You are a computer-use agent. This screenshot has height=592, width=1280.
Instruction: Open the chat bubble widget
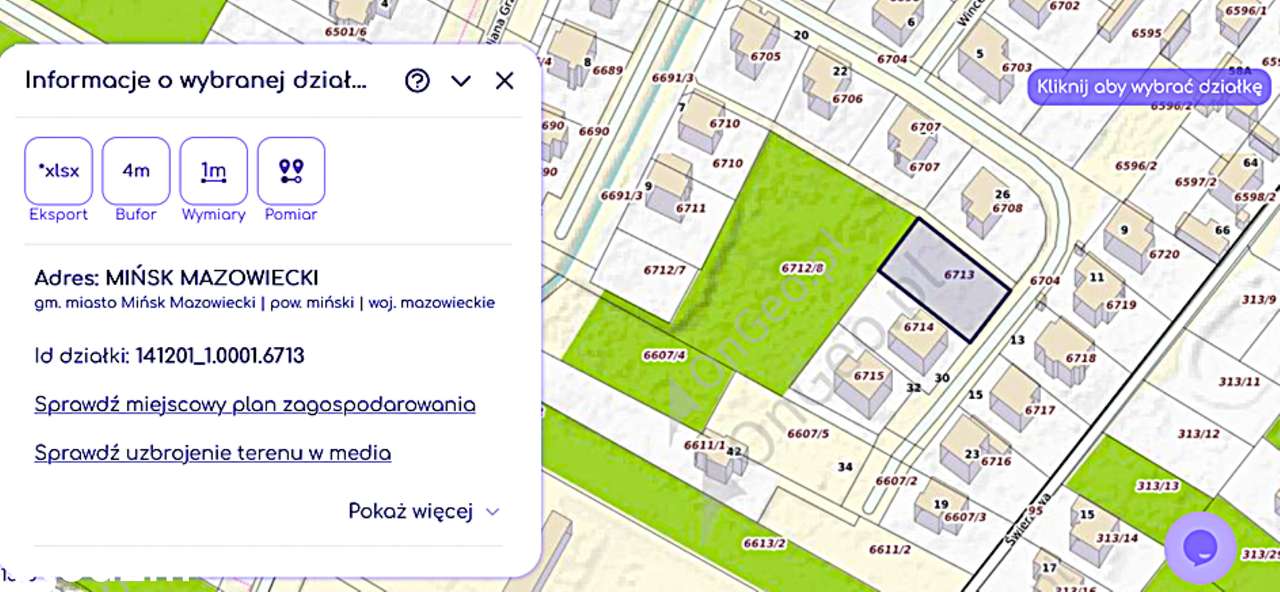[x=1200, y=547]
